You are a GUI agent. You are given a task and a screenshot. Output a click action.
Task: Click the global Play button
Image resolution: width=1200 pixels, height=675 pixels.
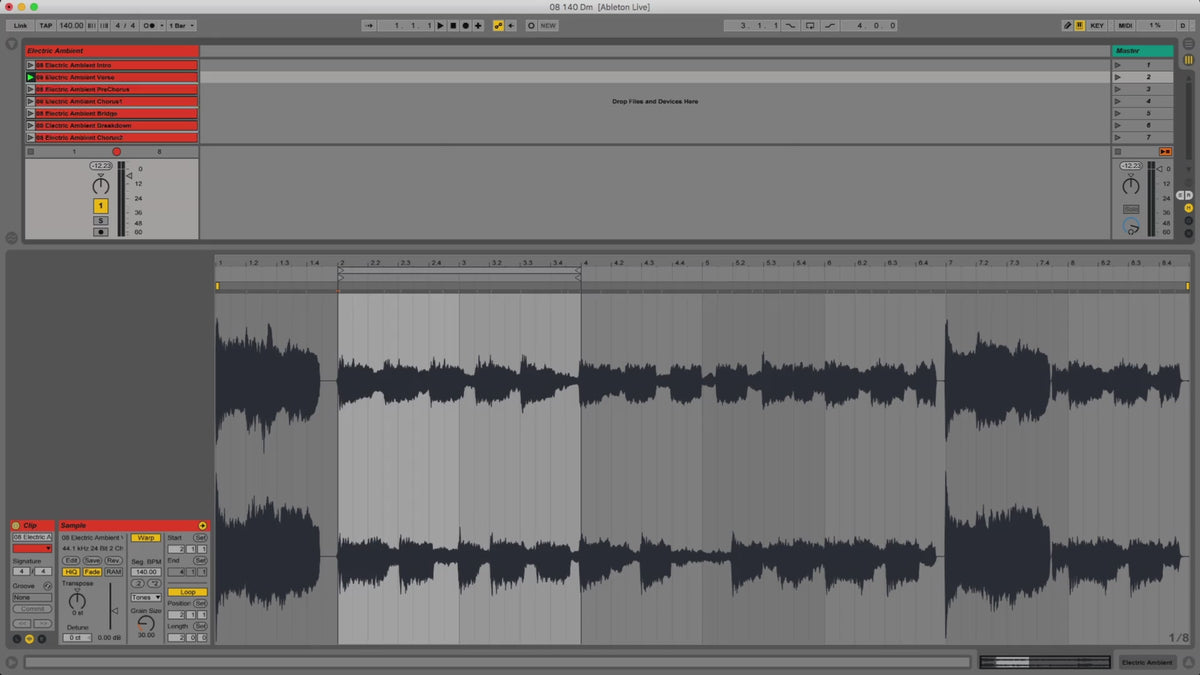[440, 25]
